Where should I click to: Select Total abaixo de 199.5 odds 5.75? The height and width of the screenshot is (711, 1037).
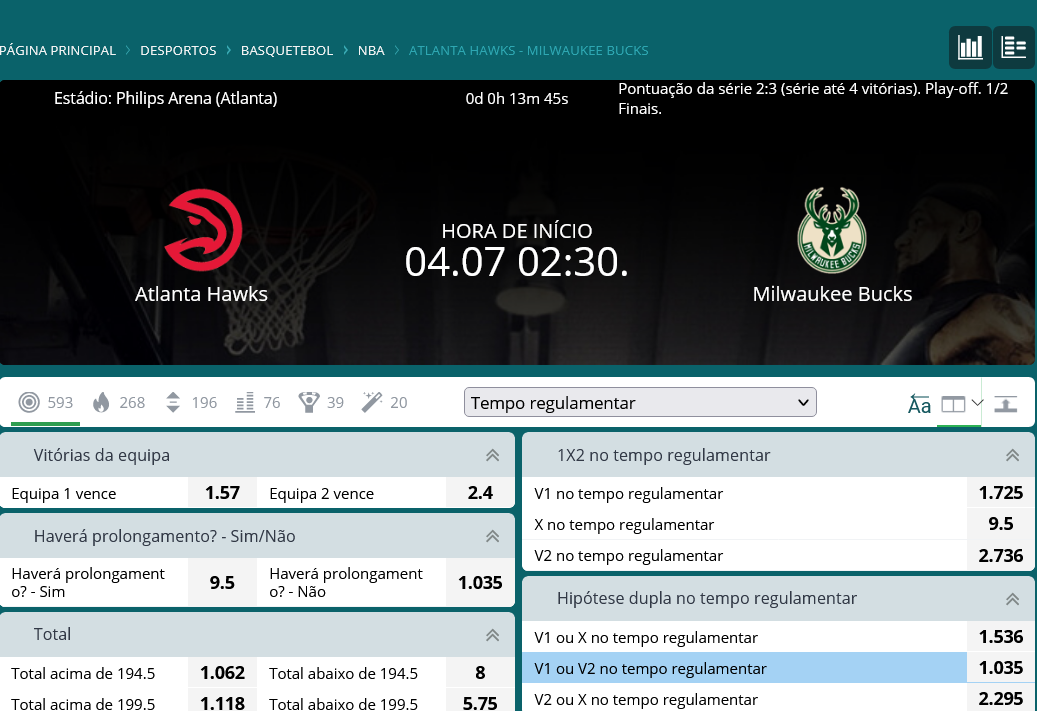coord(480,701)
